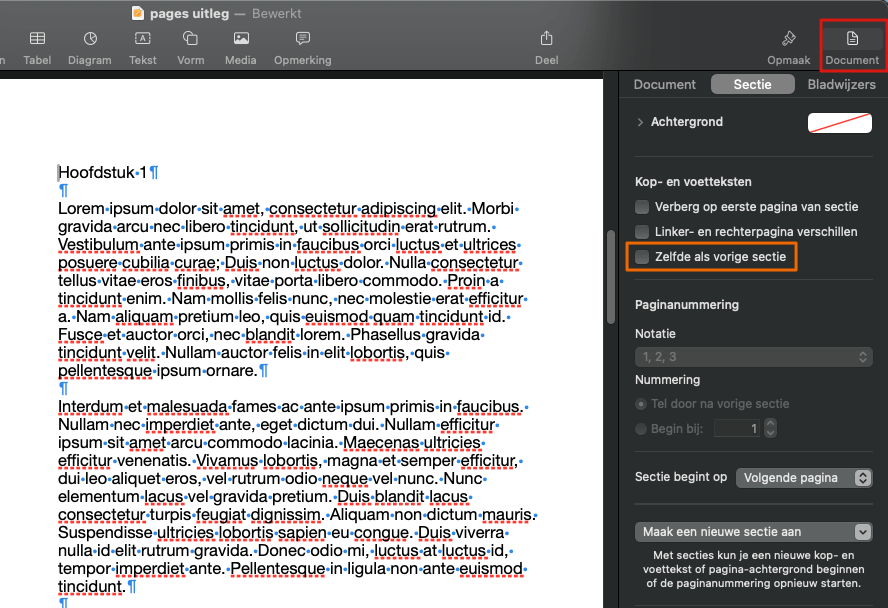Switch to the Document tab
Screen dimensions: 888x608
pos(664,84)
